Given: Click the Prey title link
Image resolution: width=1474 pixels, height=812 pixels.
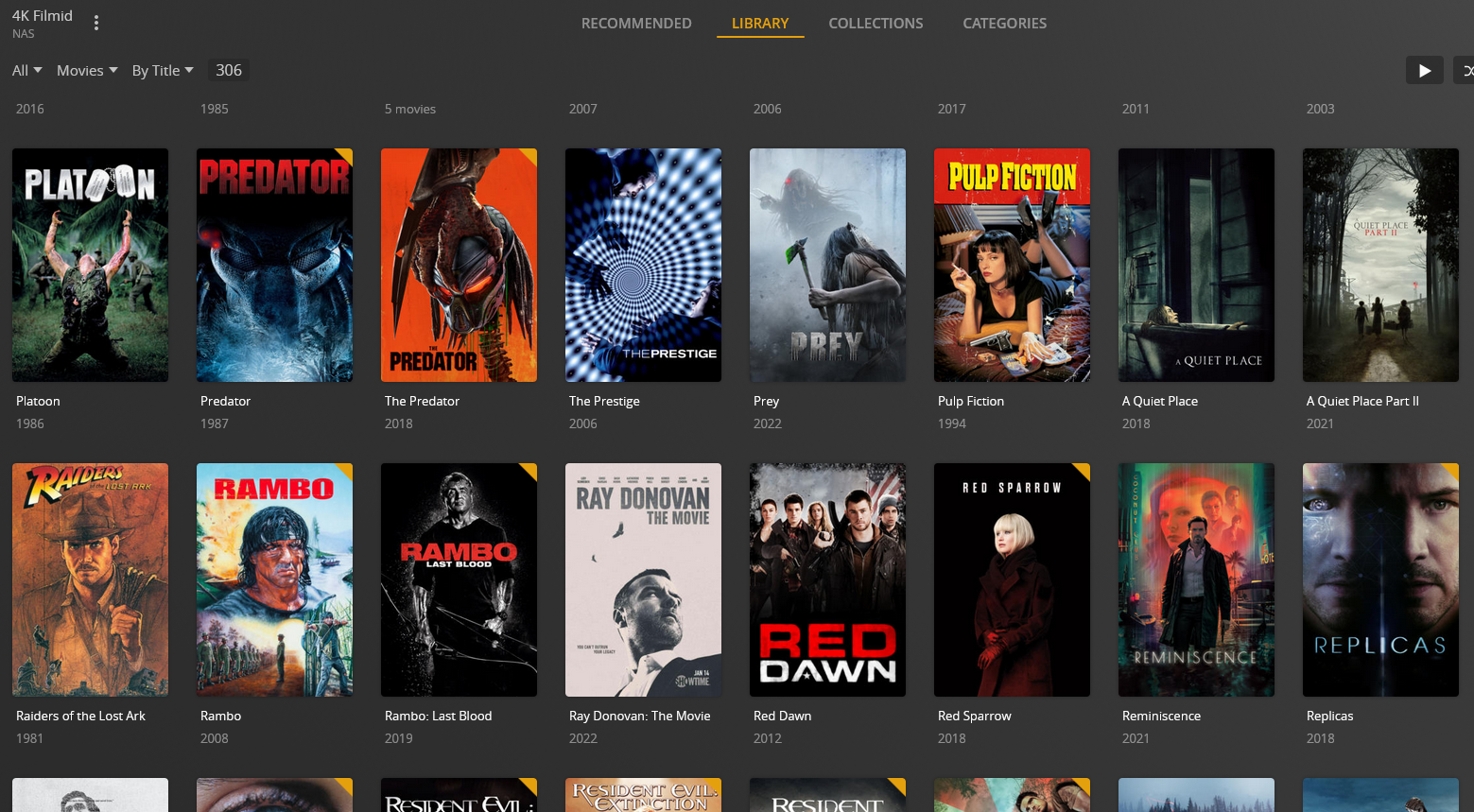Looking at the screenshot, I should pyautogui.click(x=766, y=401).
